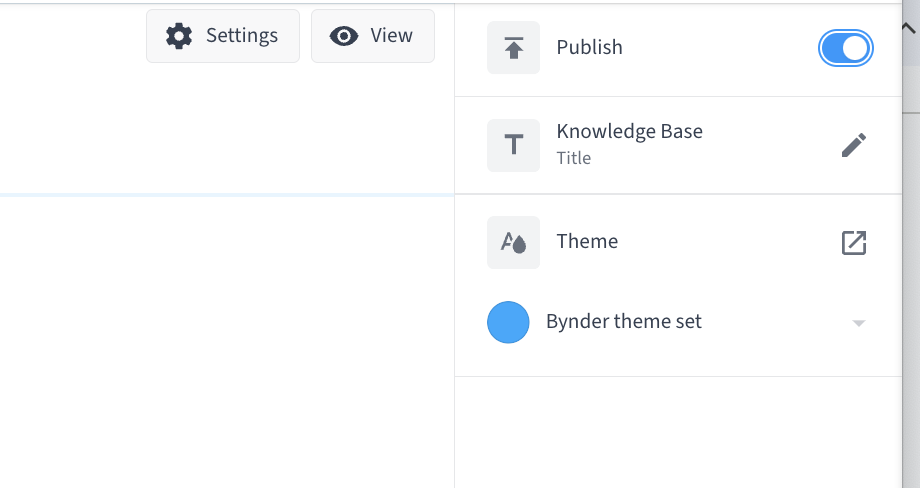Click the blue theme color circle
The height and width of the screenshot is (488, 920).
508,322
